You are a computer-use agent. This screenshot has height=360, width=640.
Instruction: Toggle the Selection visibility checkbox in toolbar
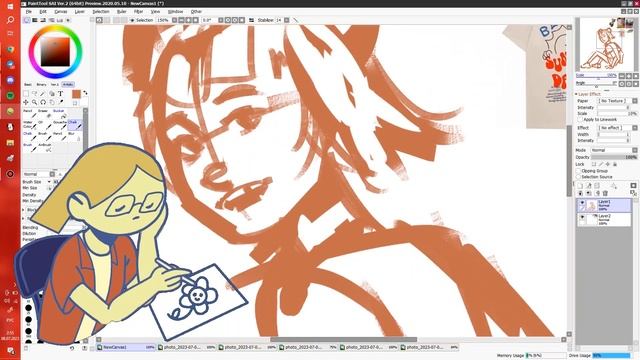(132, 20)
